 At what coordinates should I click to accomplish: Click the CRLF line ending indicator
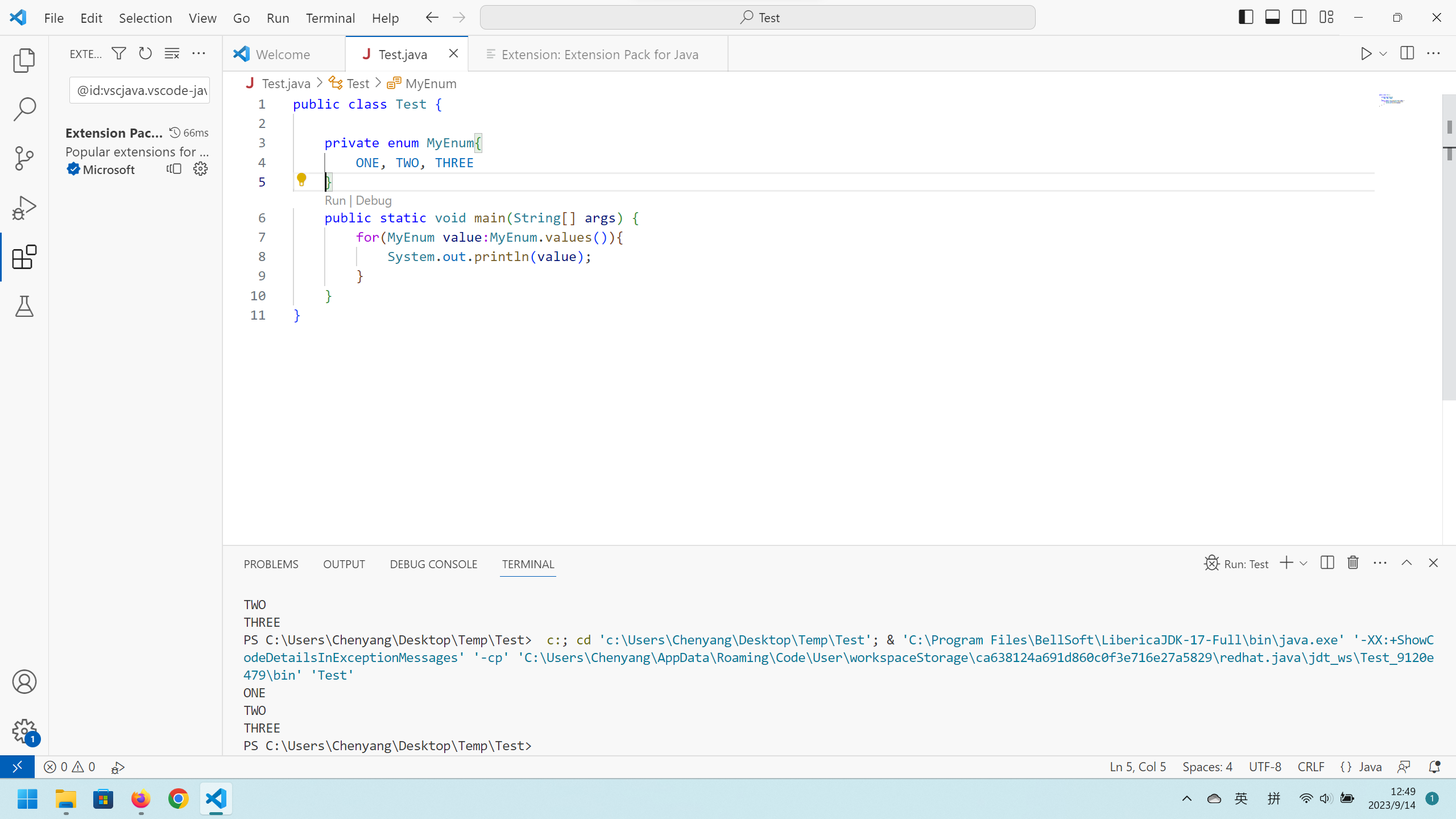click(x=1310, y=767)
